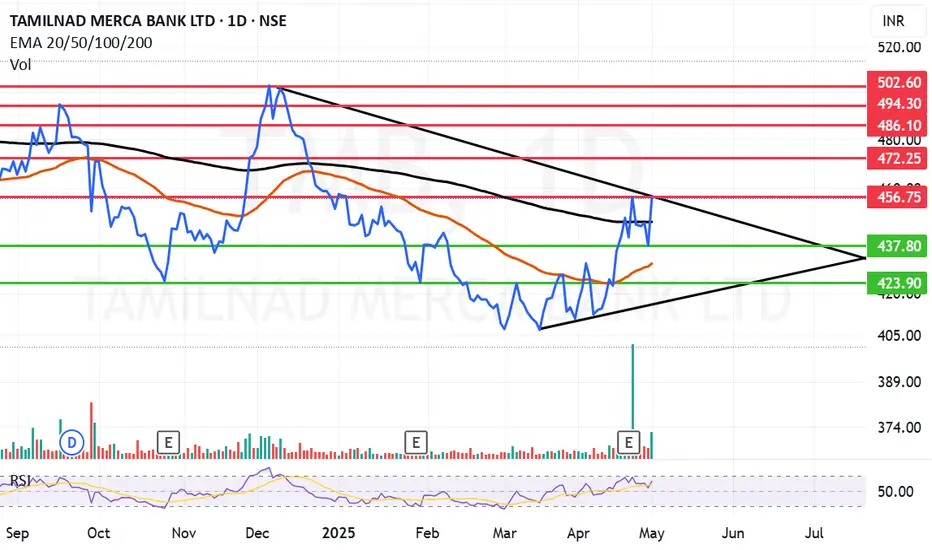
Task: Click the Jun time axis label
Action: coord(733,533)
